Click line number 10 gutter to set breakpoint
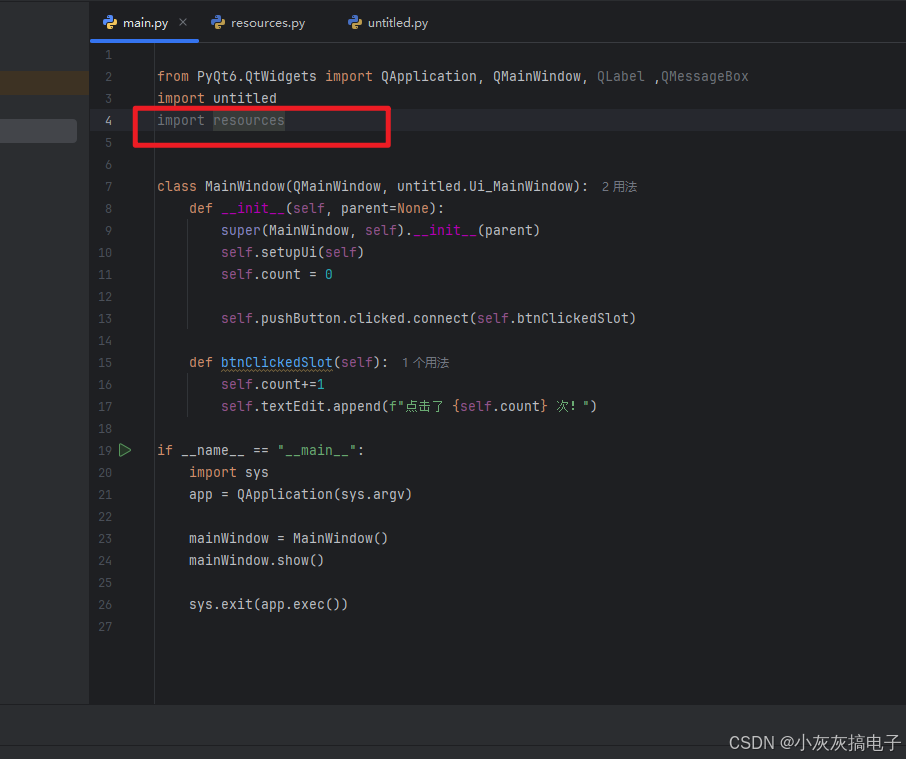Screen dimensions: 906x759 (105, 252)
